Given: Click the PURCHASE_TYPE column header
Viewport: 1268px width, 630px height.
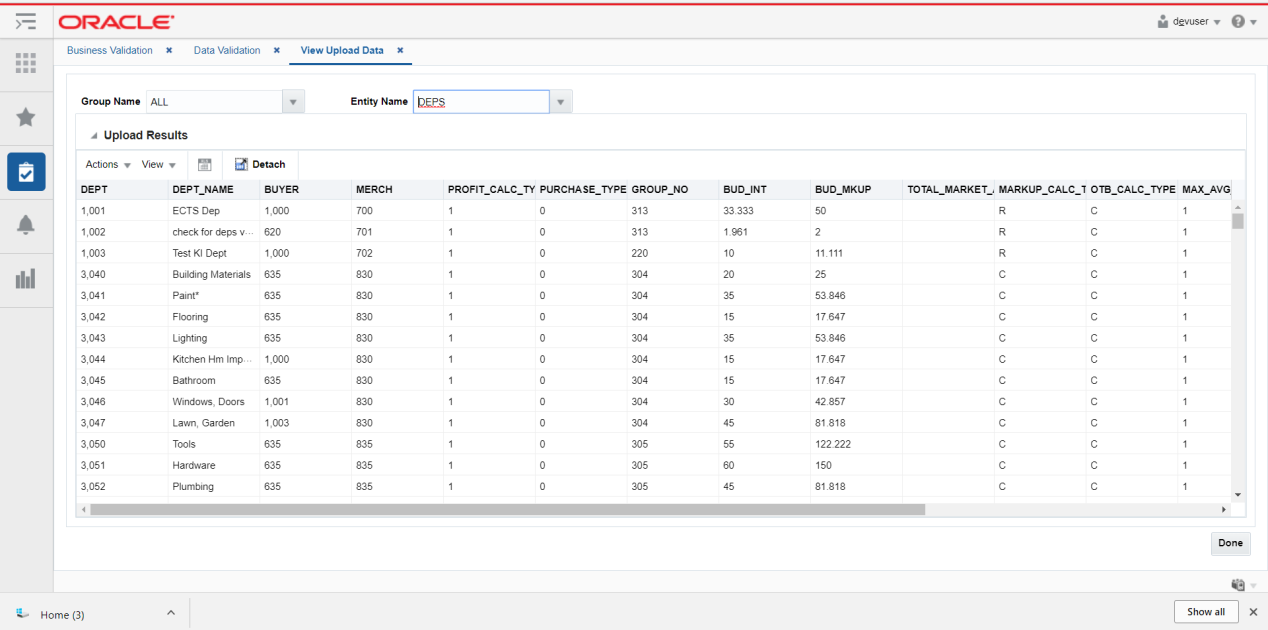Looking at the screenshot, I should click(x=582, y=190).
